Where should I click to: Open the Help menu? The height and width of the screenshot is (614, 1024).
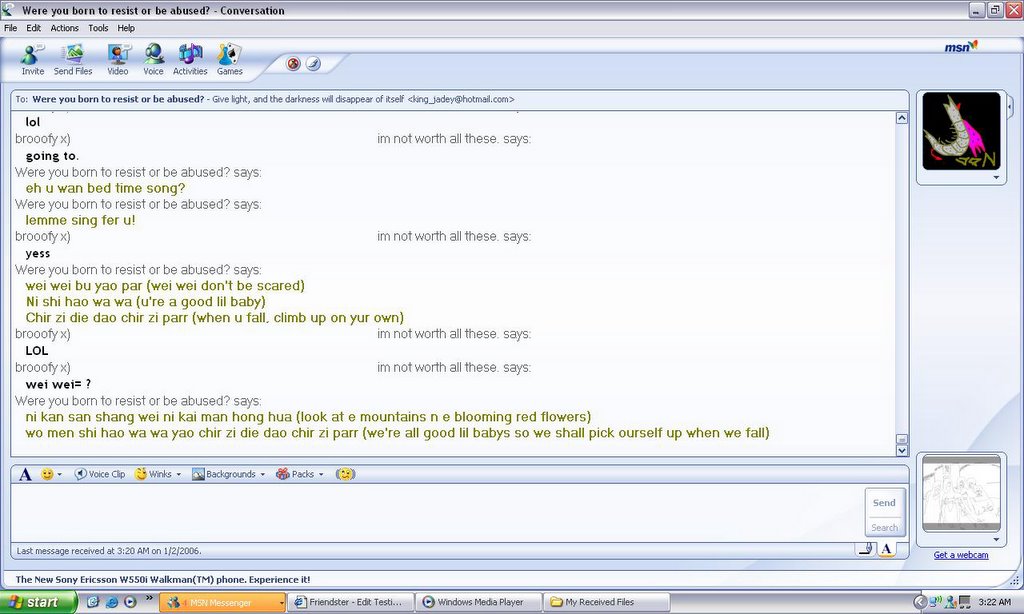coord(126,28)
